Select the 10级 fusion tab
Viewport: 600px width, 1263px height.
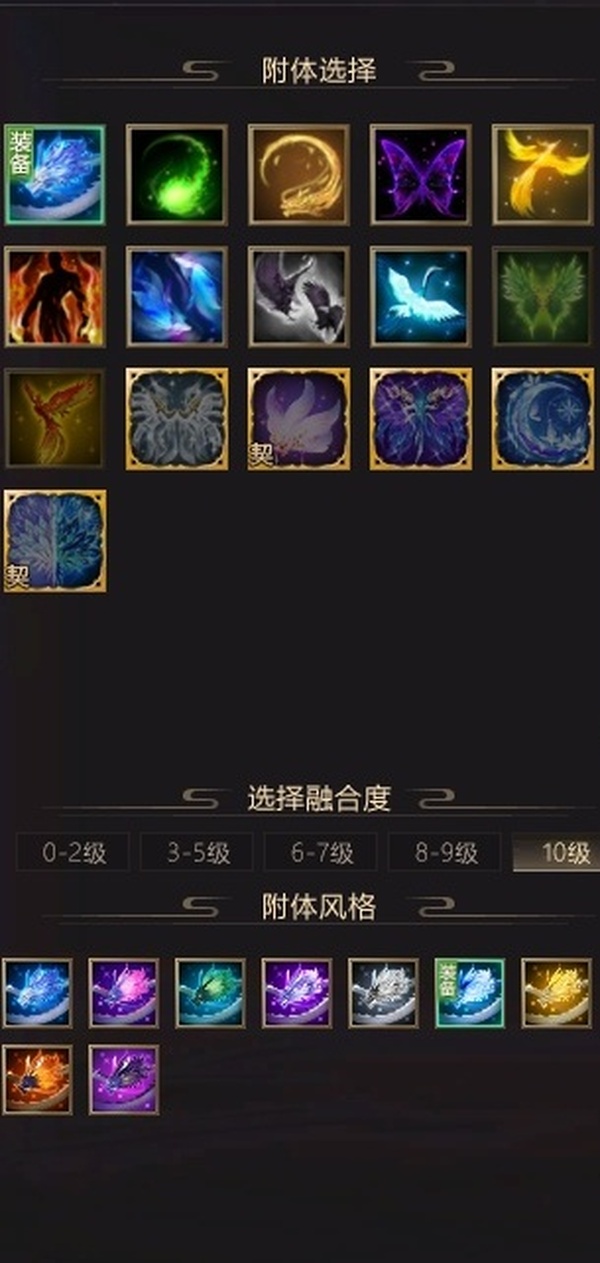click(x=557, y=853)
